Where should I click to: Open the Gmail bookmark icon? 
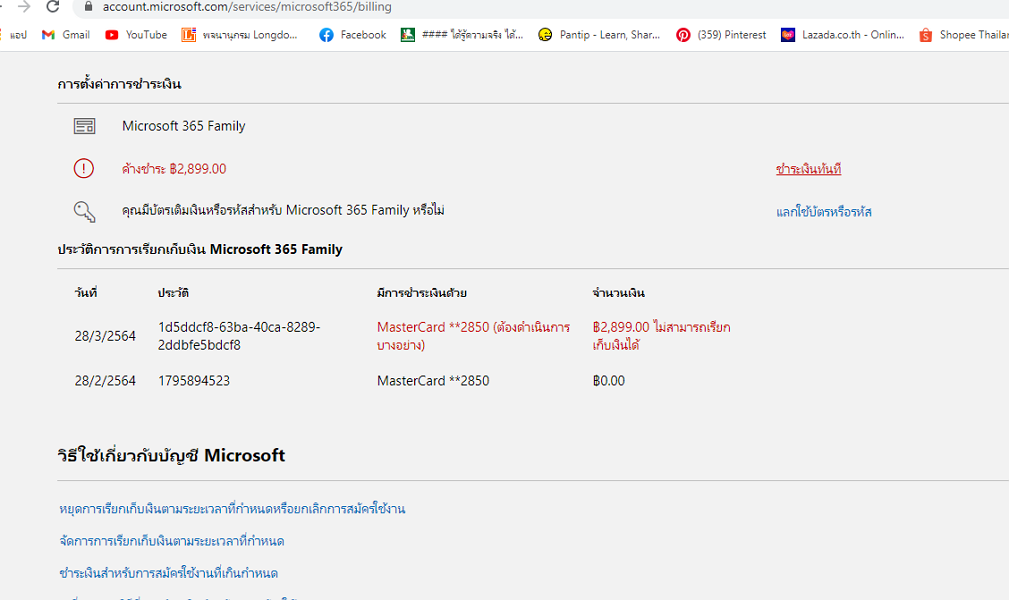point(48,35)
